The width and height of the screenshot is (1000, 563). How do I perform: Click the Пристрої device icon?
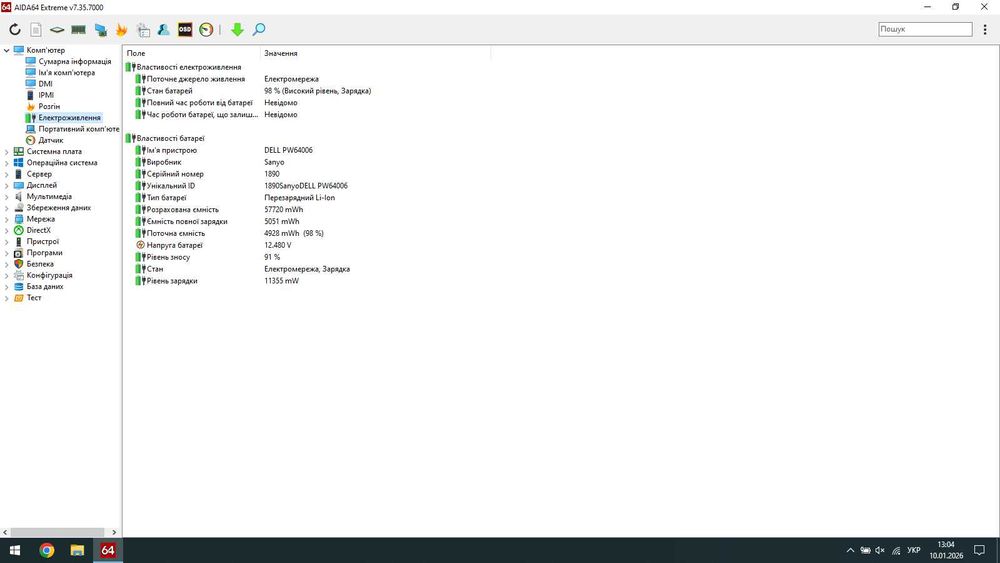(18, 242)
